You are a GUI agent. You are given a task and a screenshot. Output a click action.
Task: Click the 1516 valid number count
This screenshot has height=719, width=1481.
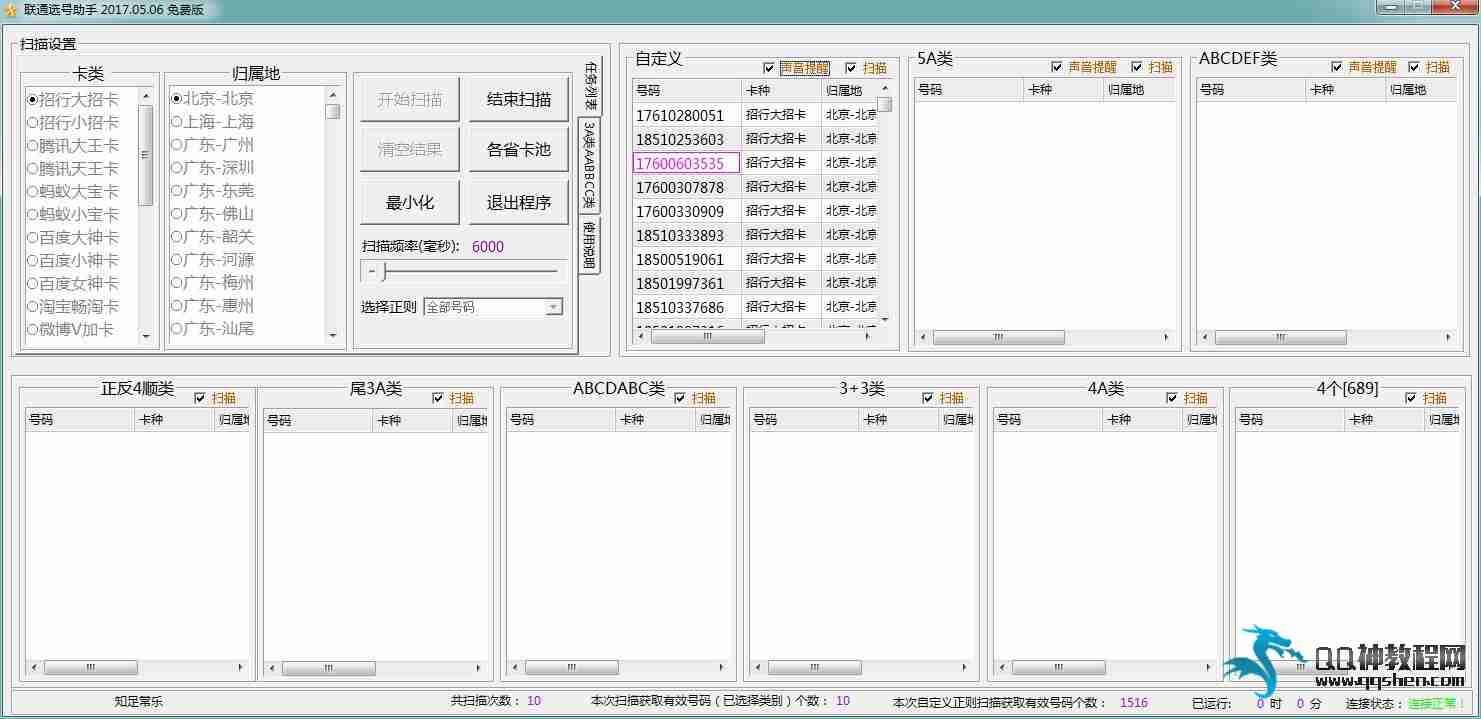click(1134, 702)
